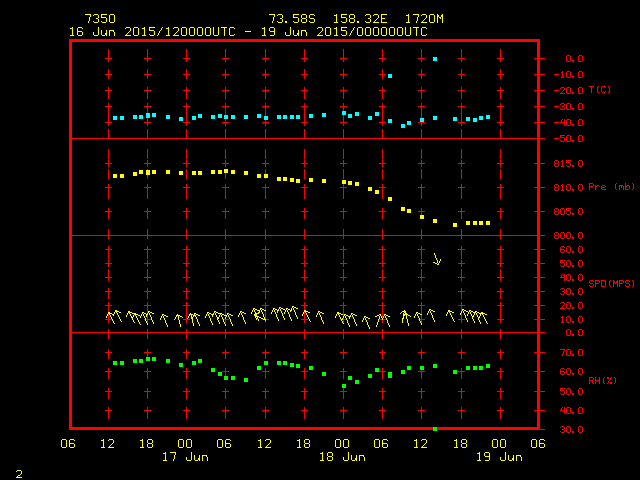Click the date range header text
Screen dimensions: 640x480
[248, 31]
